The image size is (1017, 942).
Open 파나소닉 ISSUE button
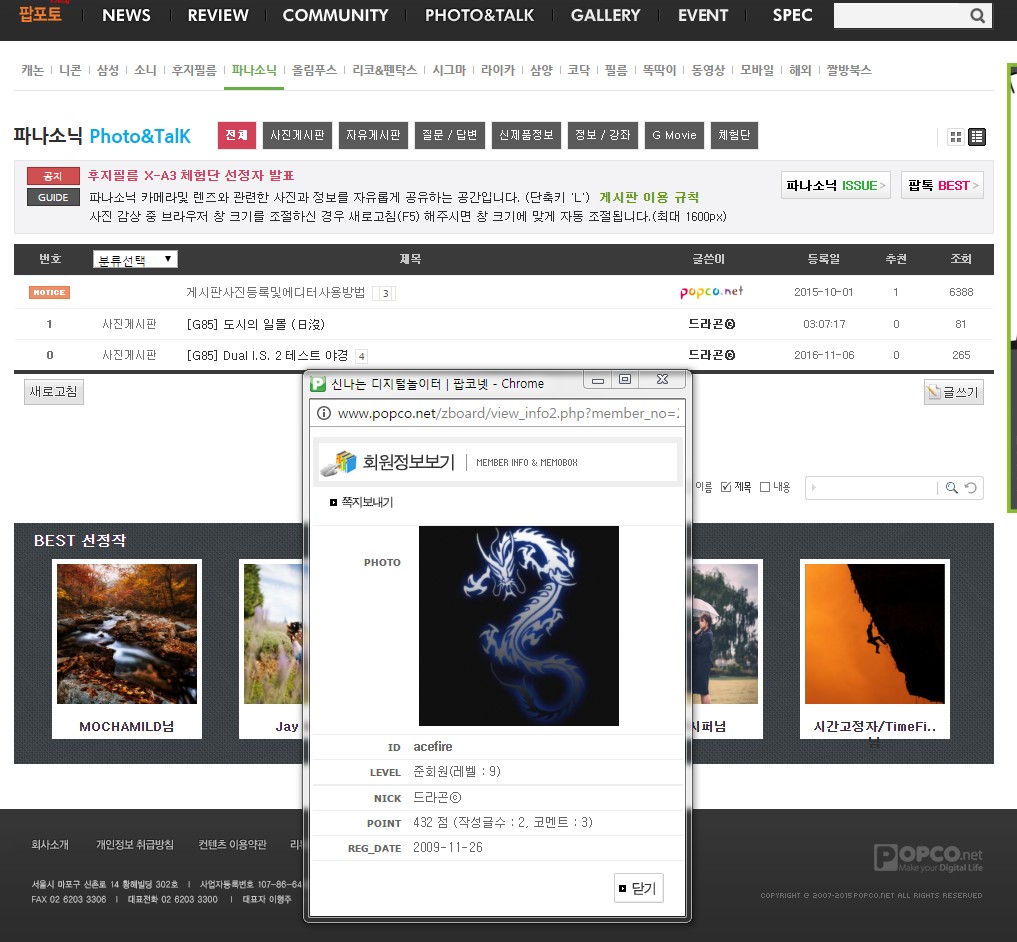835,185
